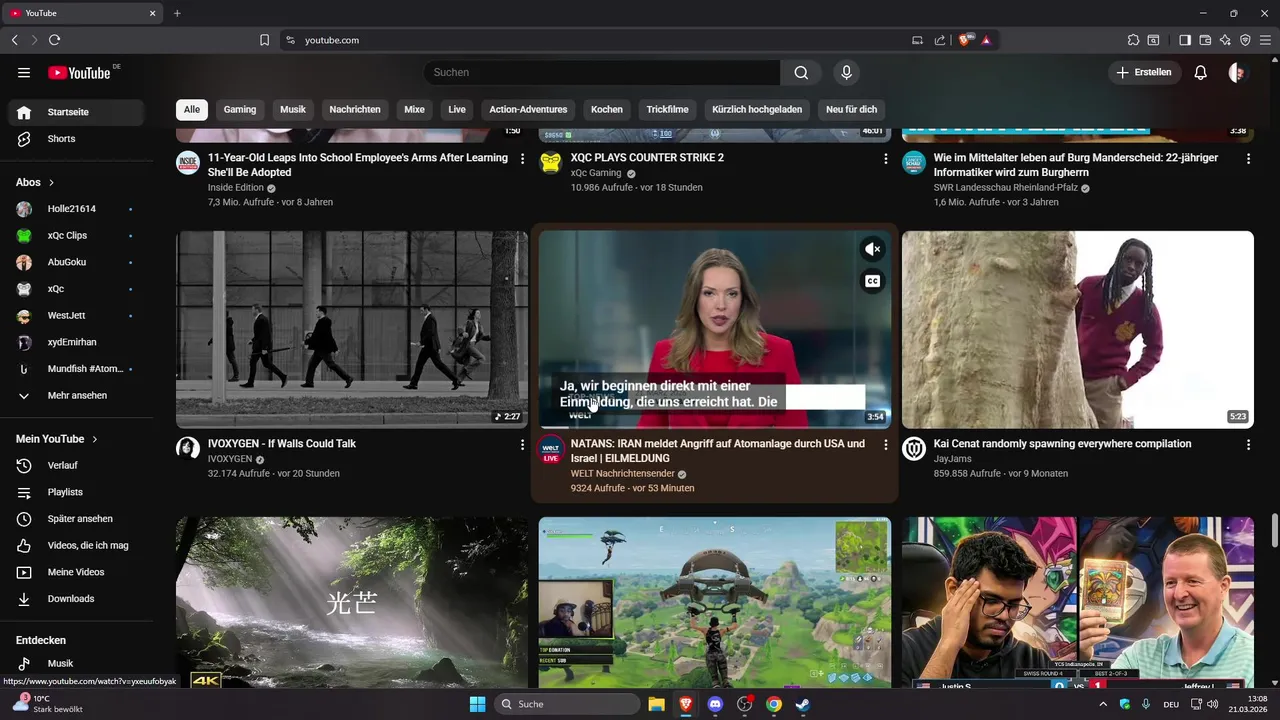The image size is (1280, 720).
Task: Open the Kai Cenat compilation thumbnail
Action: 1077,330
